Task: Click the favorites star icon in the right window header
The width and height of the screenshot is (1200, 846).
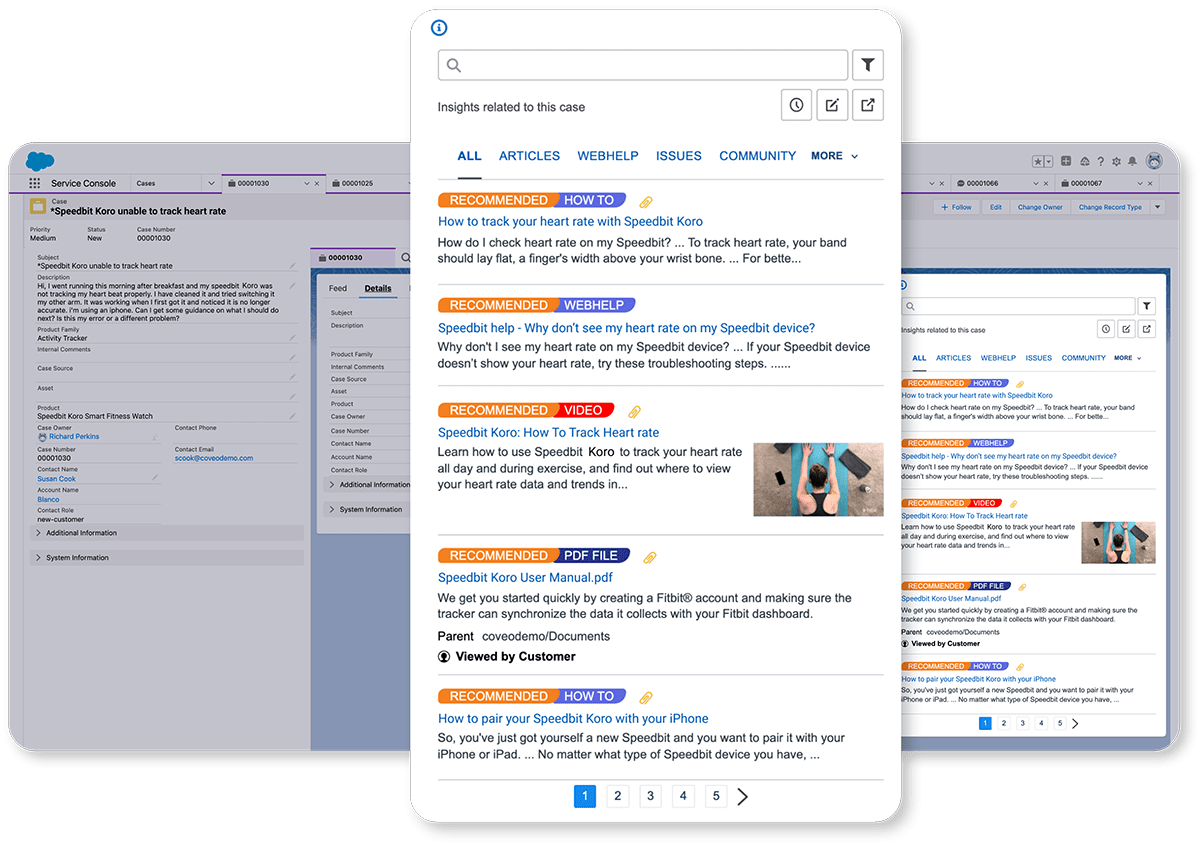Action: 1038,161
